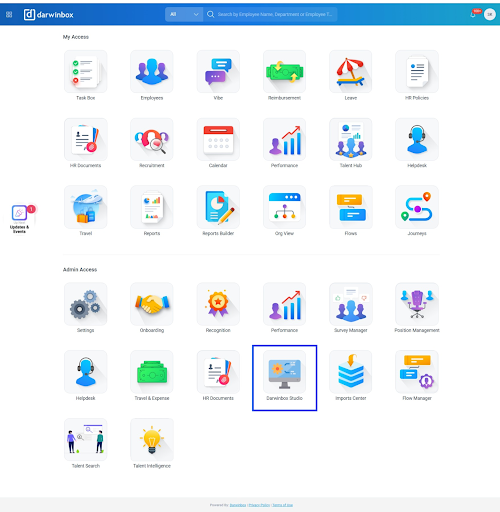Open Travel & Expense icon

point(152,372)
